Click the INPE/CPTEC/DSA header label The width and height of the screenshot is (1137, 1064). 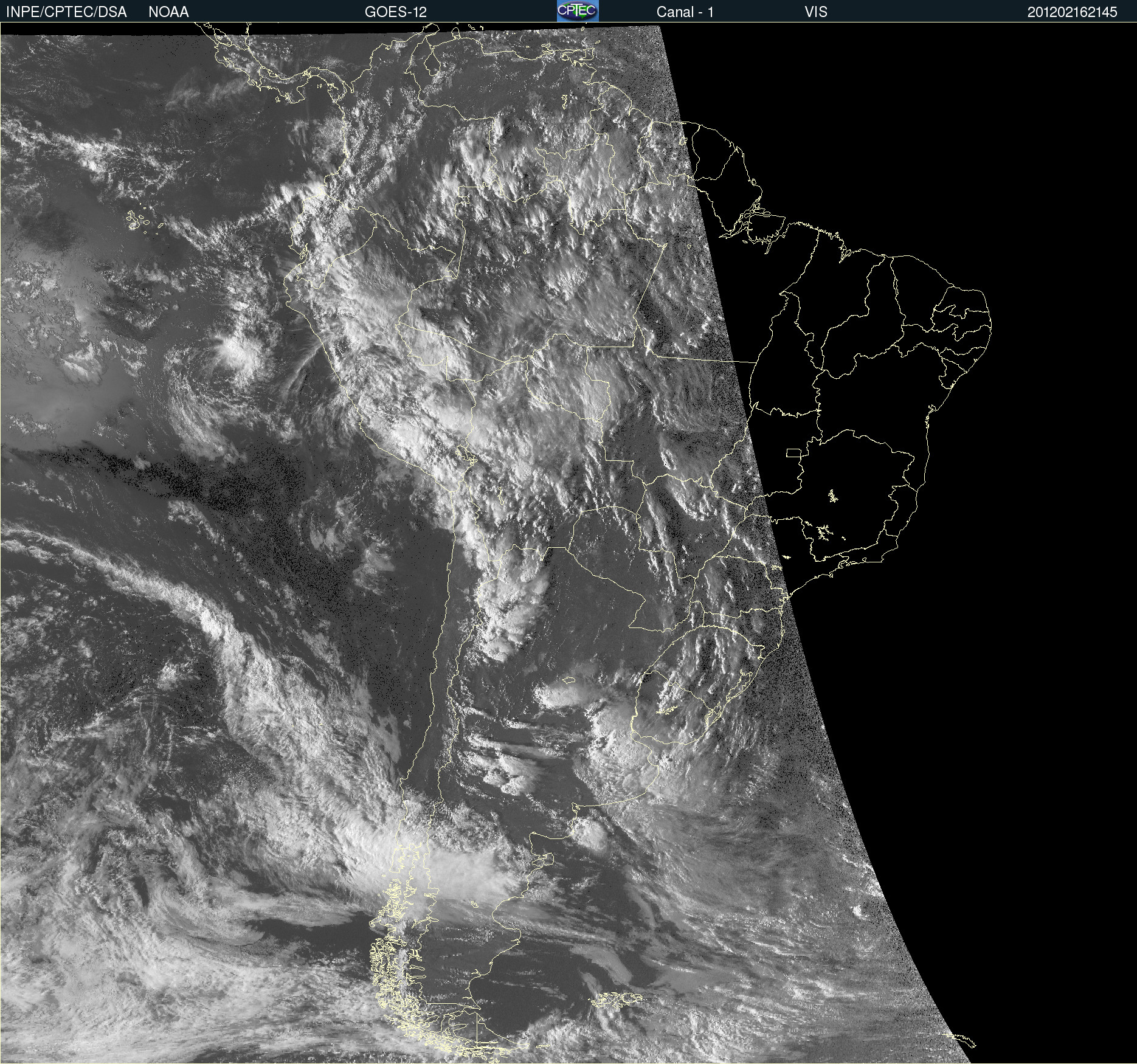66,12
